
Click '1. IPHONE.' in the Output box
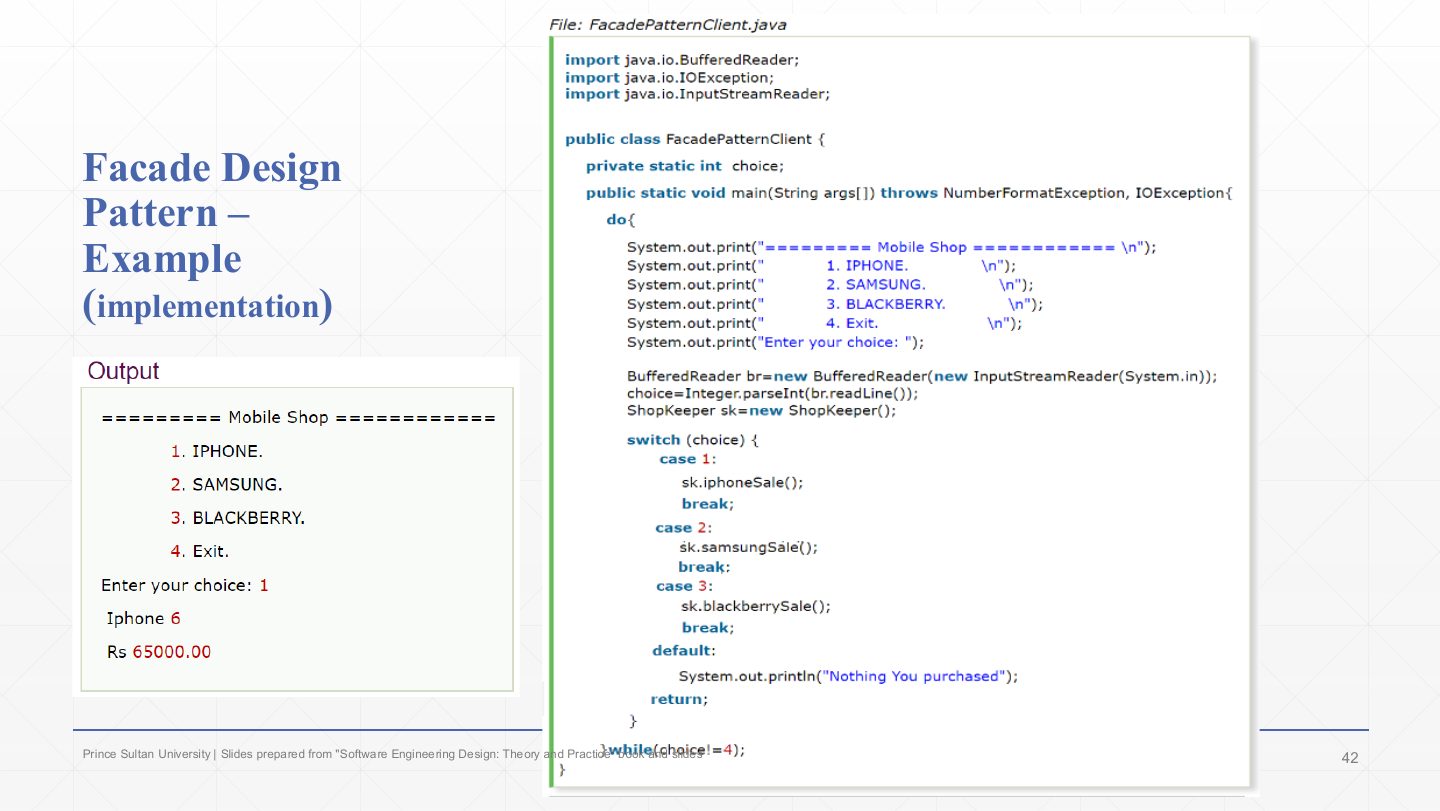(216, 451)
